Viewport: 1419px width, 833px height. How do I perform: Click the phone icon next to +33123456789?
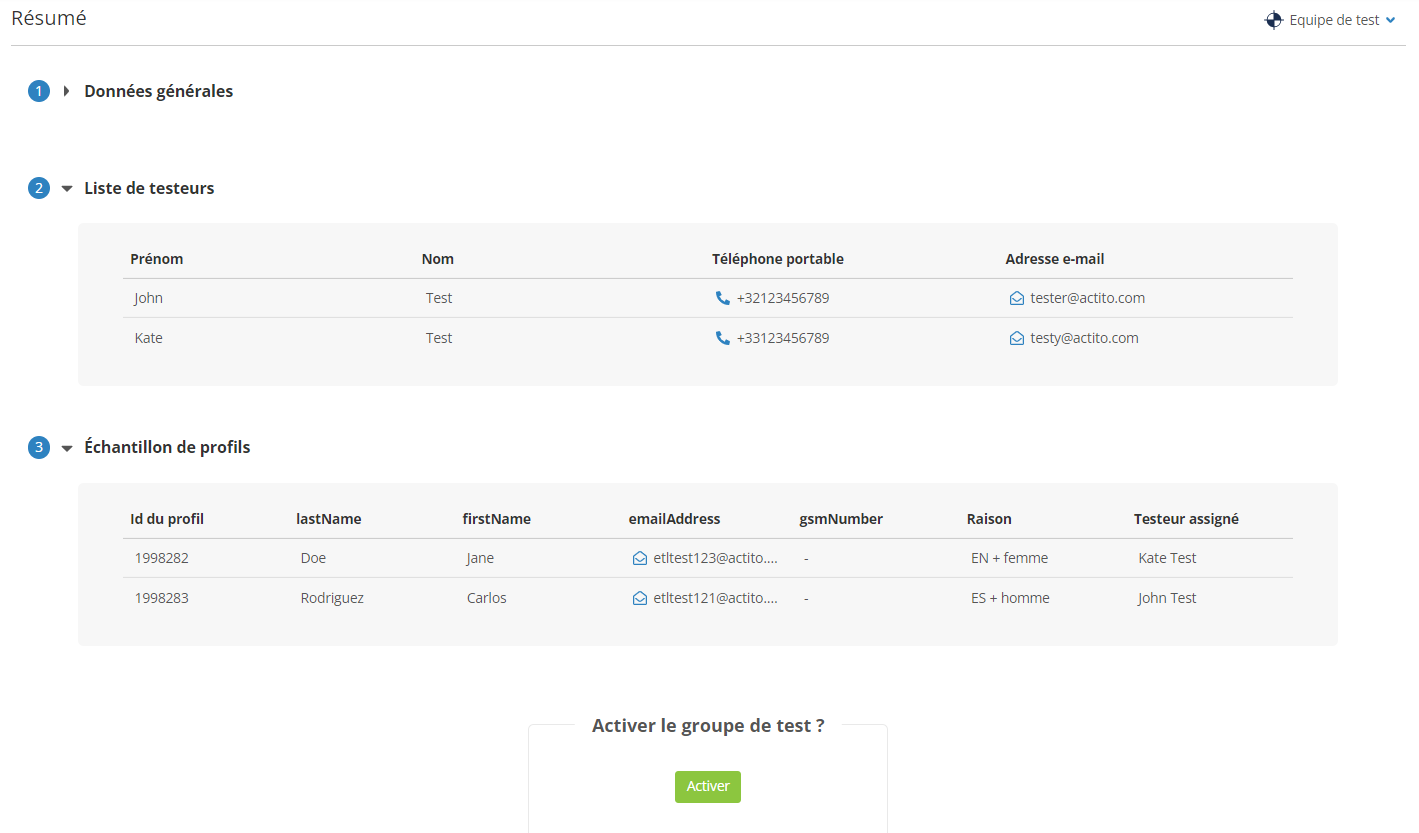pyautogui.click(x=723, y=338)
